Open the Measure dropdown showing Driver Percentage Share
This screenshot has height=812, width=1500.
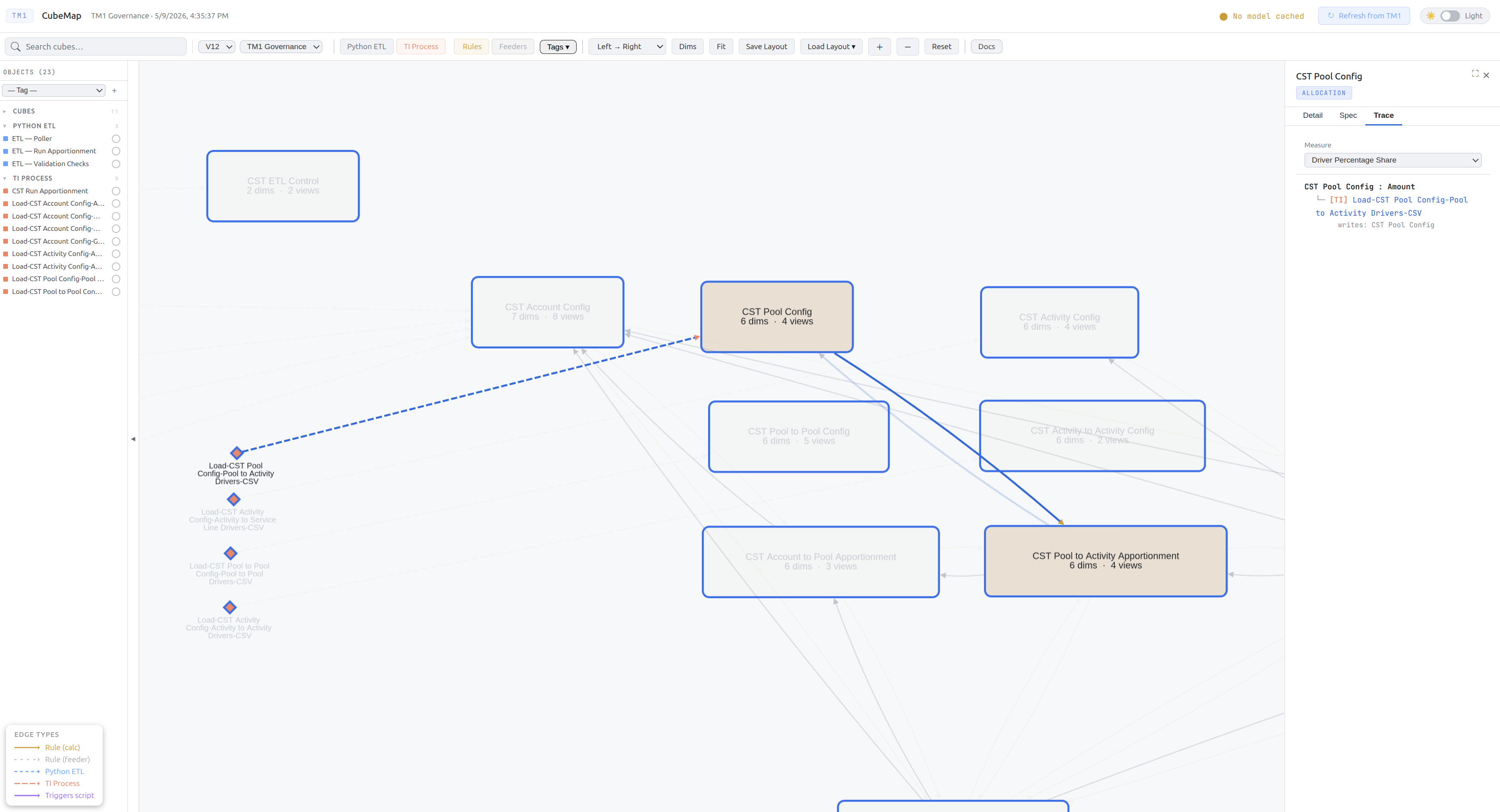(x=1393, y=160)
